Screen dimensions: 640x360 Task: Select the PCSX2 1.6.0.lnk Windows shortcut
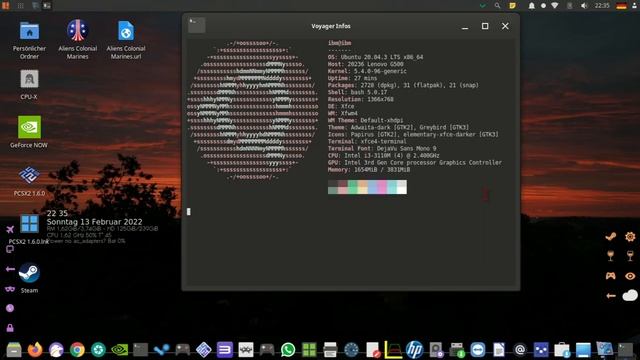29,229
